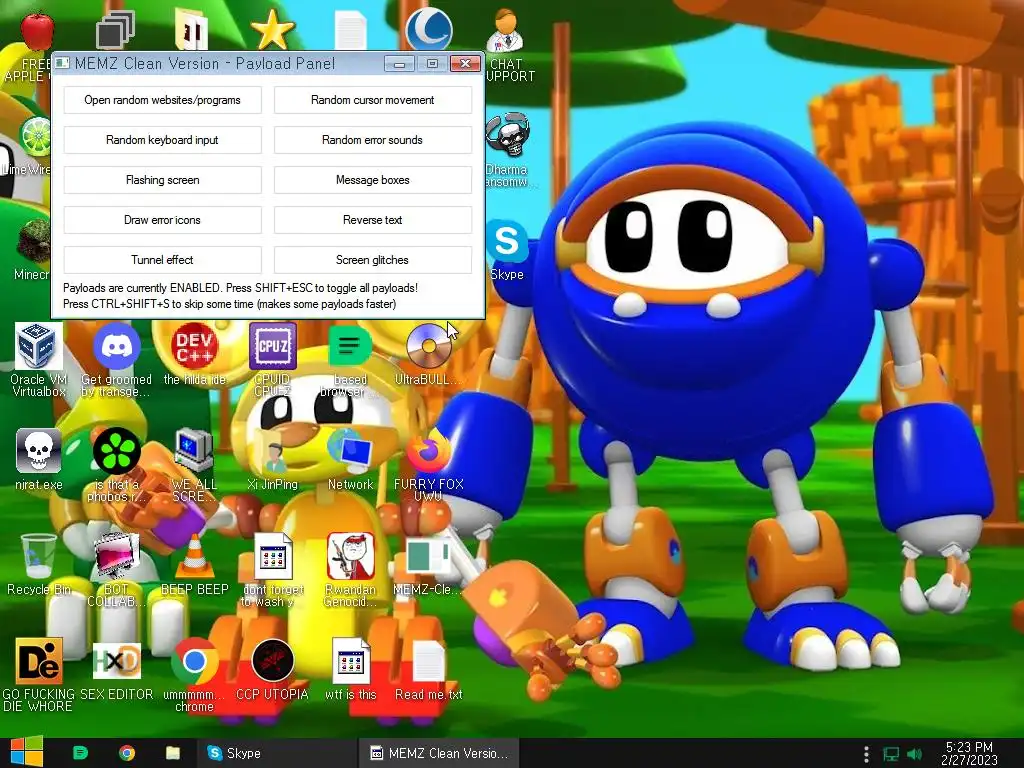Select the Xi JinPing desktop icon
Image resolution: width=1024 pixels, height=768 pixels.
tap(273, 453)
